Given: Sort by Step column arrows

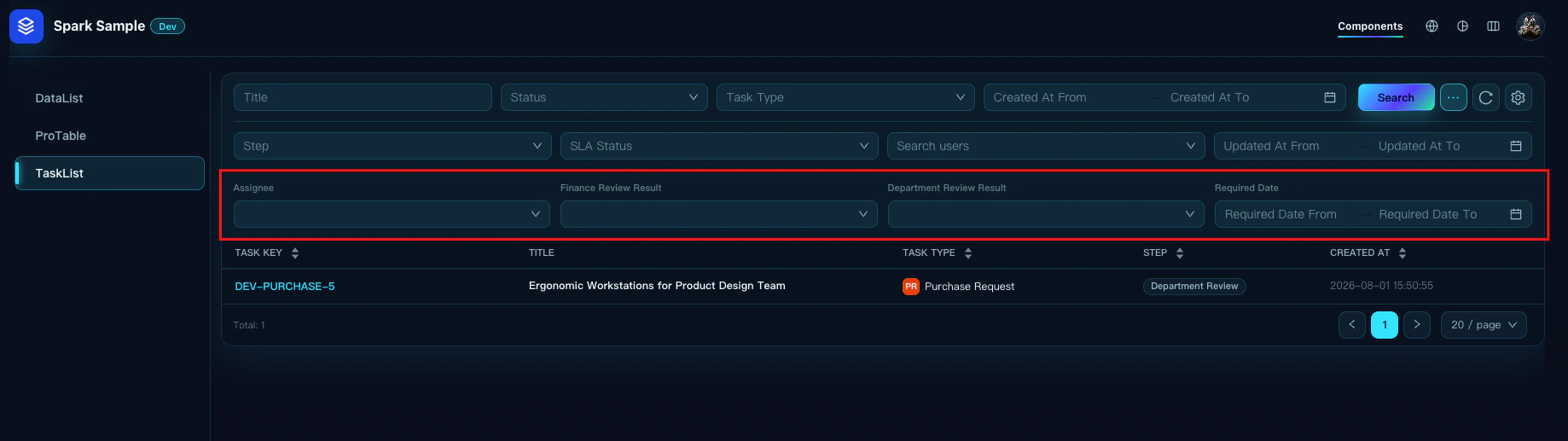Looking at the screenshot, I should click(1180, 253).
